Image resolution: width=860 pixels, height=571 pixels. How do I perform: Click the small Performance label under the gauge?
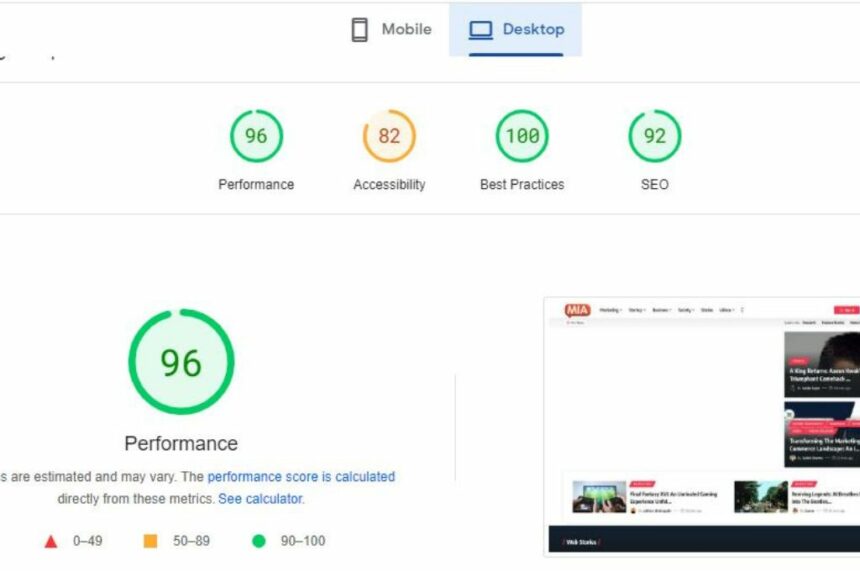pos(256,184)
